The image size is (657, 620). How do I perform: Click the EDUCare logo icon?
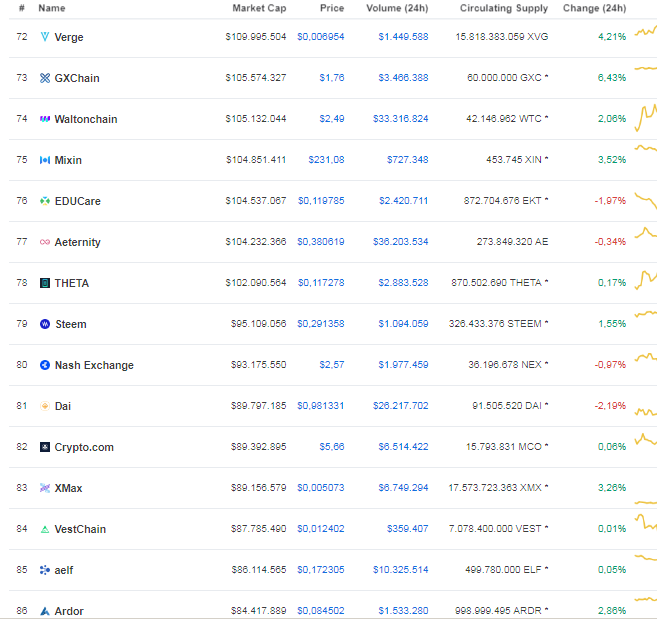click(x=44, y=201)
